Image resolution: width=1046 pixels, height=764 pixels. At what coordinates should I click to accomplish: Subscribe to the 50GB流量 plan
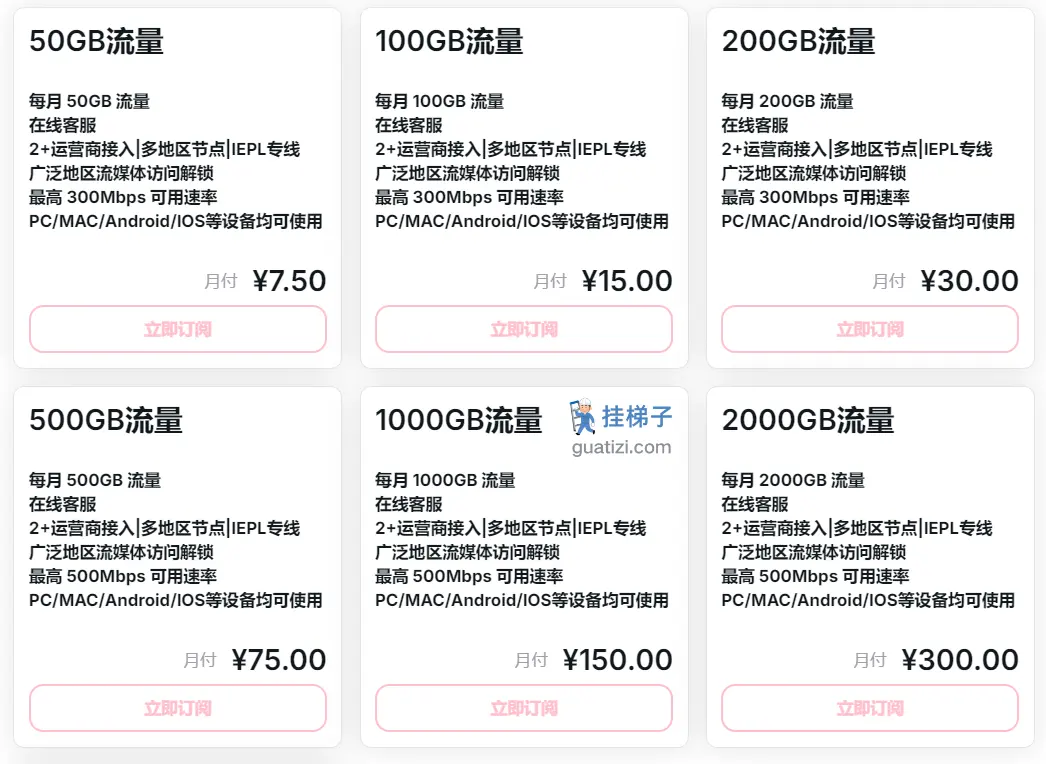click(x=177, y=329)
